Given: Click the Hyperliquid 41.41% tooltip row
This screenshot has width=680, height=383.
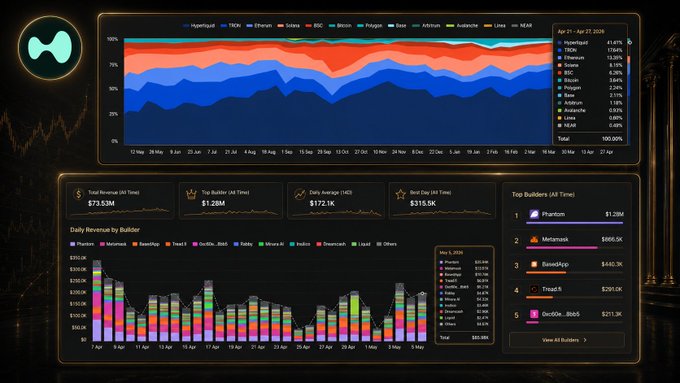Looking at the screenshot, I should click(x=590, y=43).
